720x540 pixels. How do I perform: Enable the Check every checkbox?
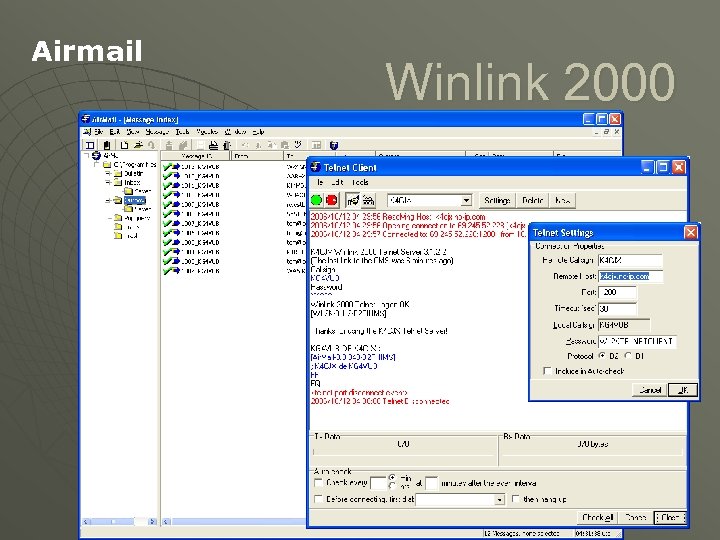(x=318, y=483)
